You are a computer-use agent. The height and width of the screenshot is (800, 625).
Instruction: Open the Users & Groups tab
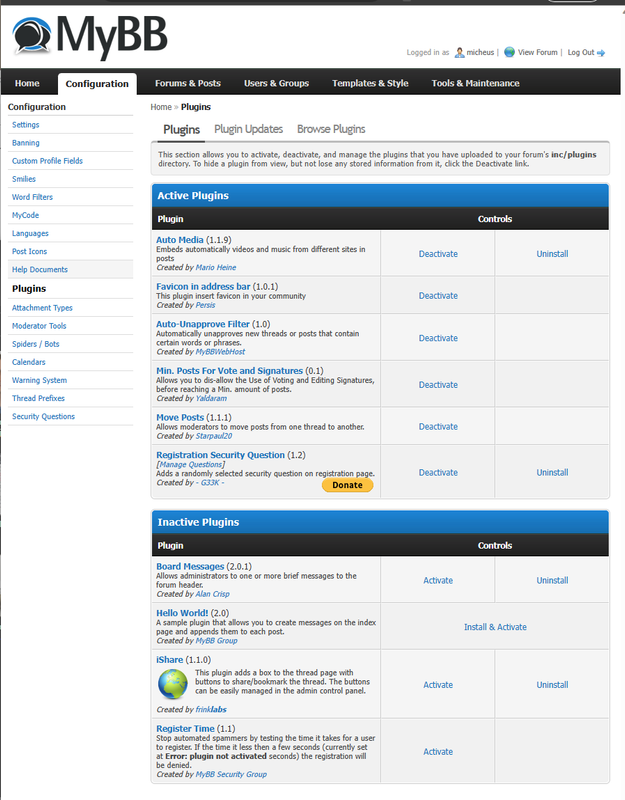[x=277, y=83]
